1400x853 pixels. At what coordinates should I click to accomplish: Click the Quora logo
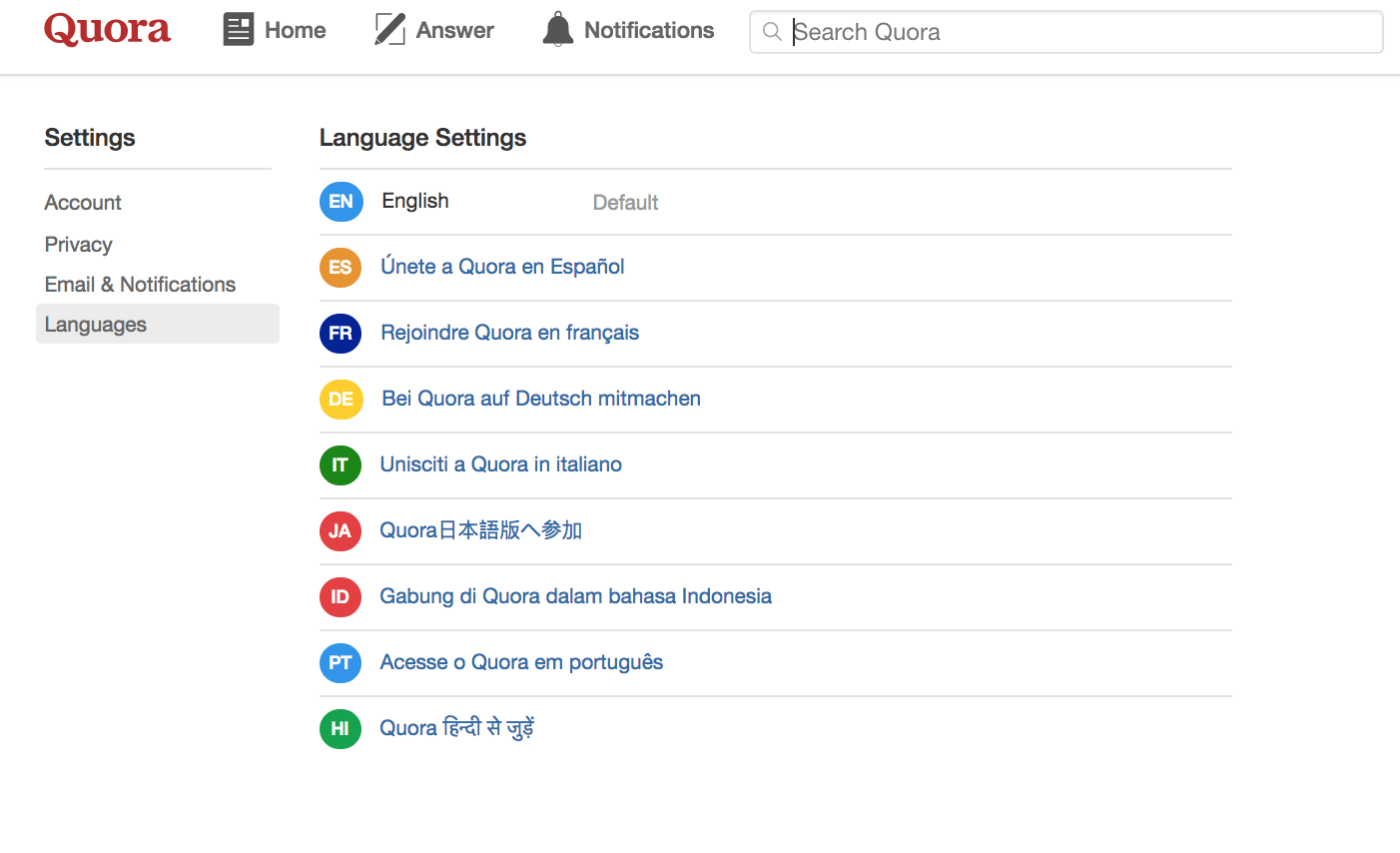(x=108, y=30)
